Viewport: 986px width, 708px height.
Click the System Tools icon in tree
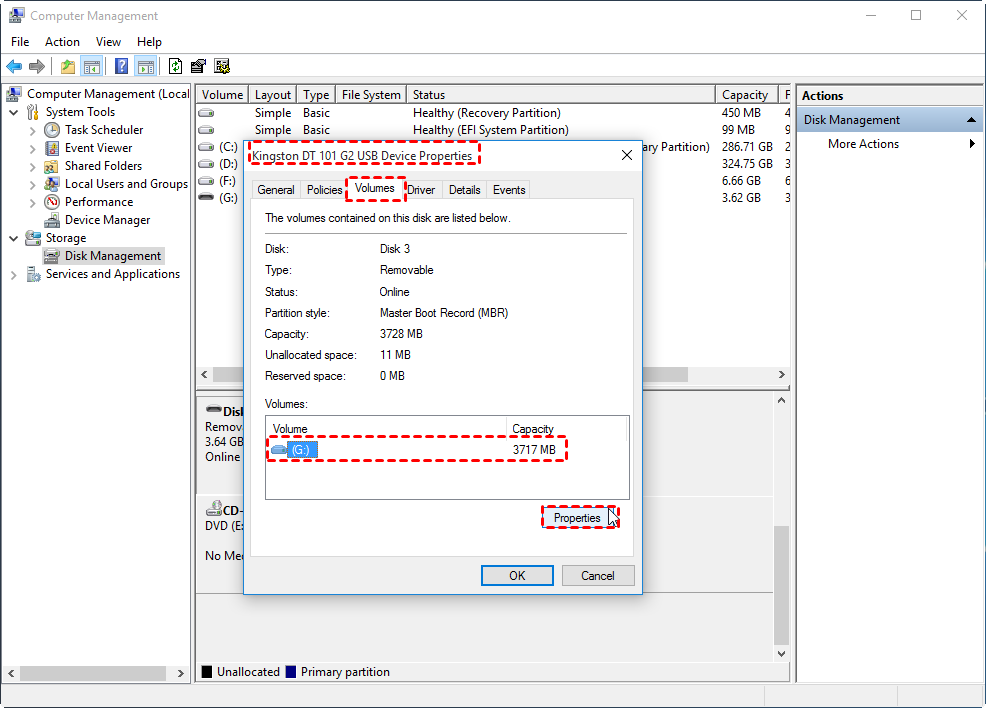[33, 112]
